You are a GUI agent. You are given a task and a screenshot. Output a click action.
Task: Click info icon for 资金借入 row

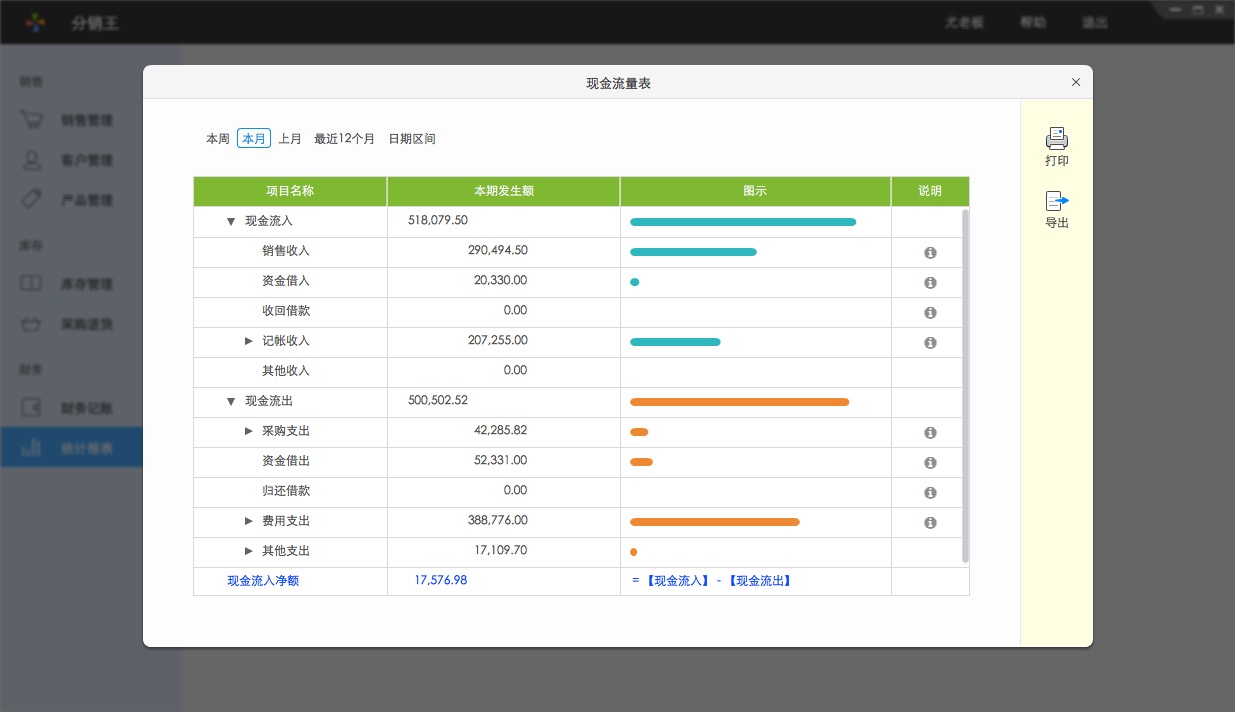pyautogui.click(x=930, y=283)
